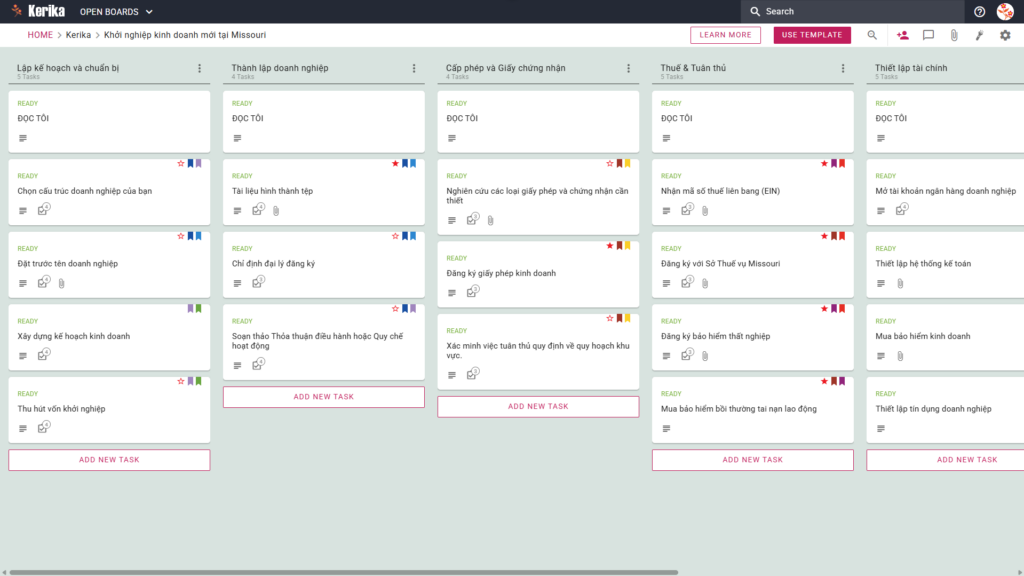Toggle star on 'Xác minh việc tuân thủ quy định' card
Image resolution: width=1024 pixels, height=576 pixels.
[610, 318]
